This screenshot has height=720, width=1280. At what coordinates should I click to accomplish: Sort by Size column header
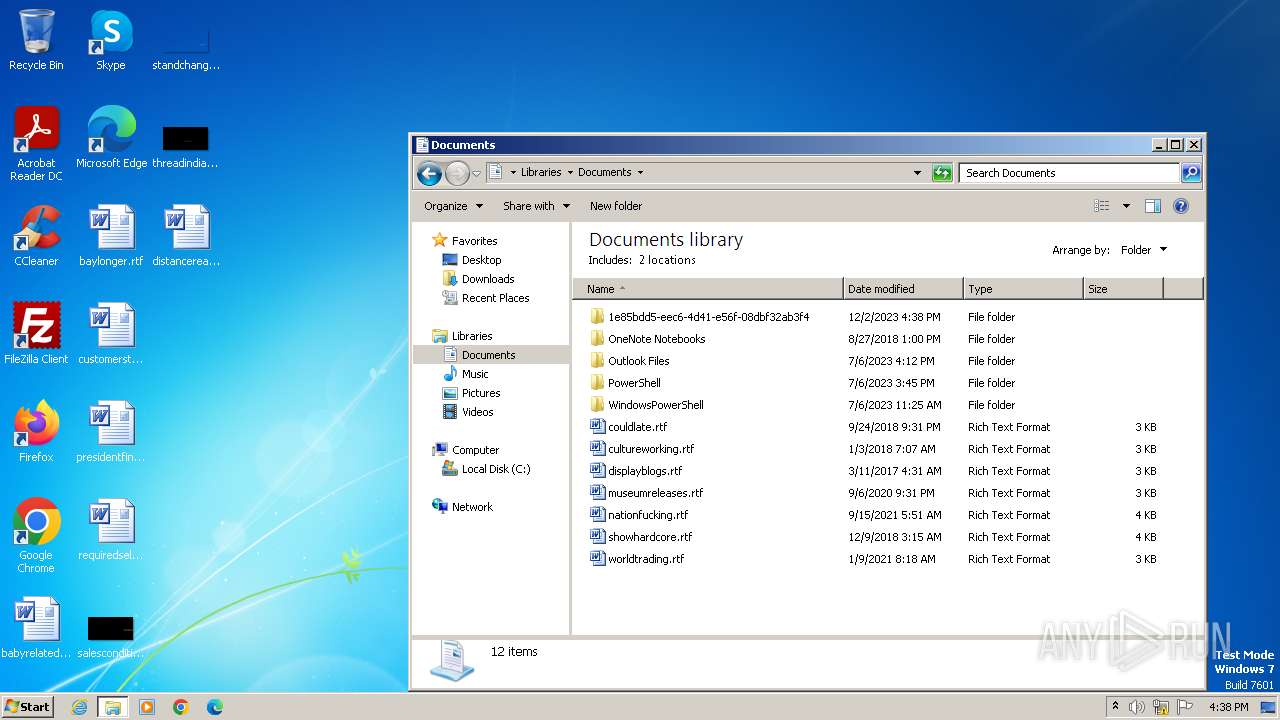point(1123,289)
